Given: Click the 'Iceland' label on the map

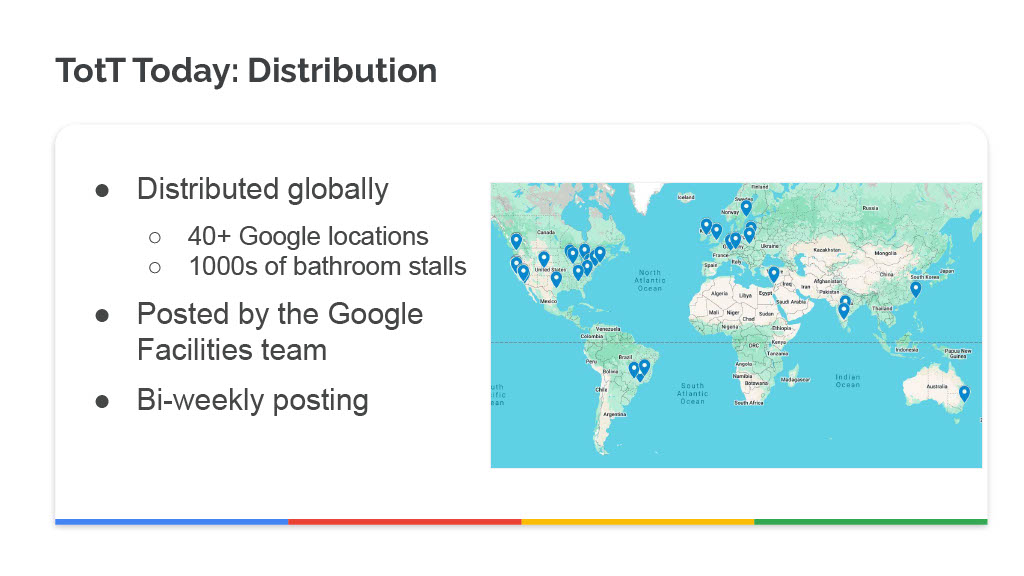Looking at the screenshot, I should [x=686, y=197].
